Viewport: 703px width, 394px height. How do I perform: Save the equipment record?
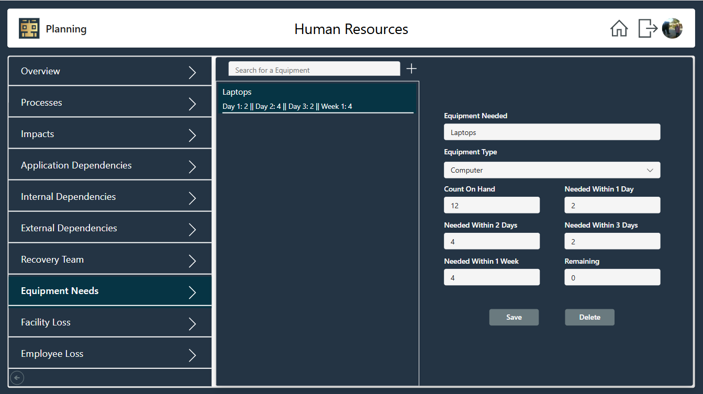point(514,317)
